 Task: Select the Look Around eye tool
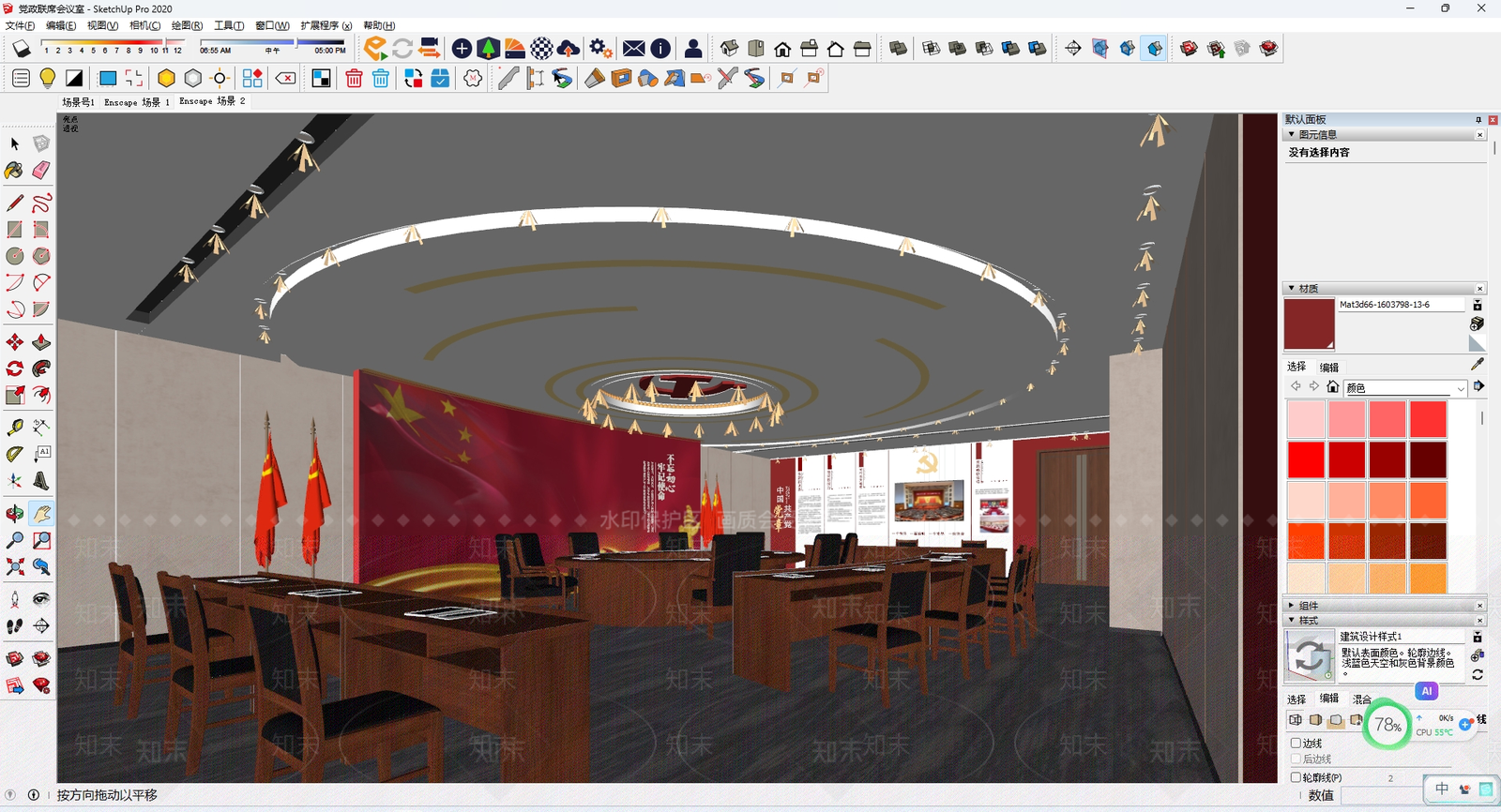[x=41, y=599]
